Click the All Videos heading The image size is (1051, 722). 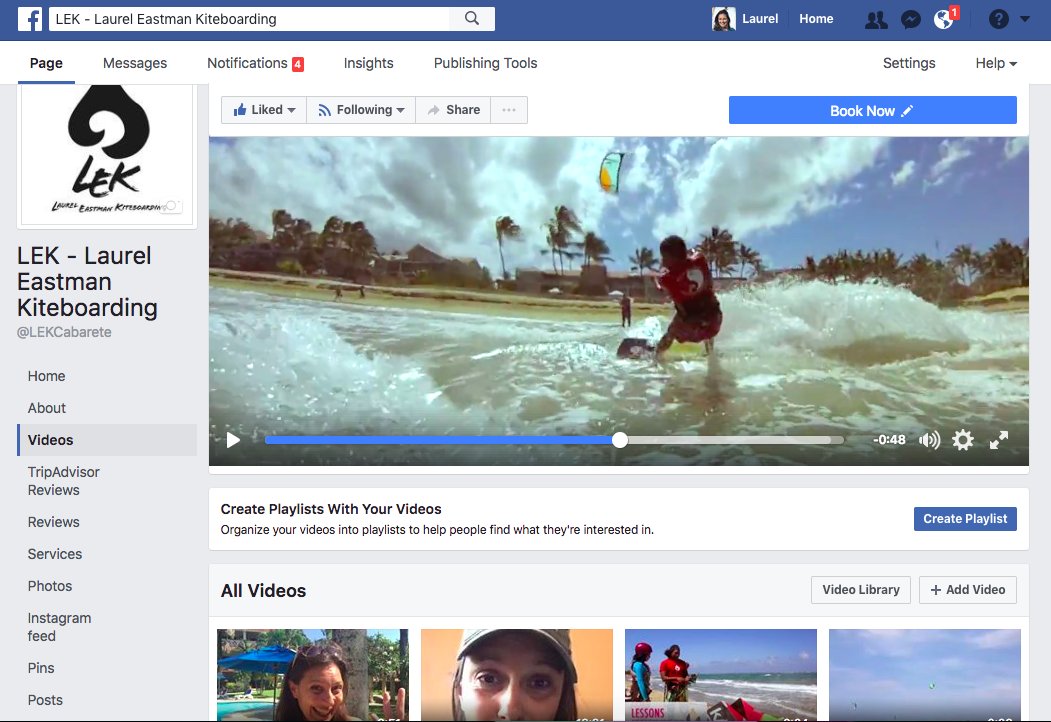click(x=263, y=591)
